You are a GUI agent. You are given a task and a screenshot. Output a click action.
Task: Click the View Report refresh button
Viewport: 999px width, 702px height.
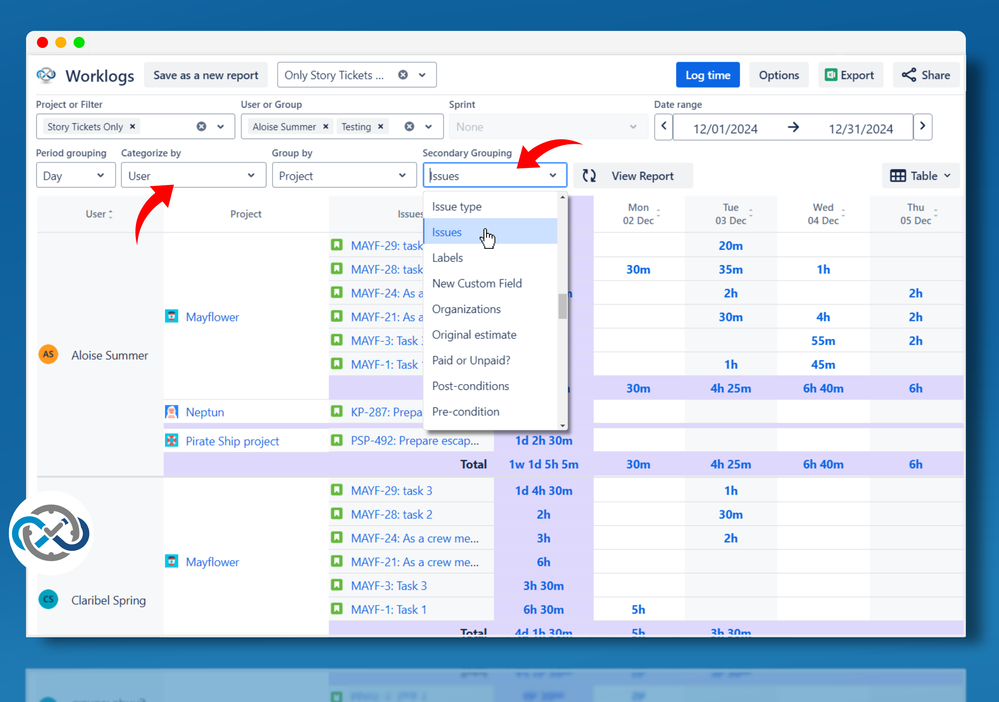633,176
